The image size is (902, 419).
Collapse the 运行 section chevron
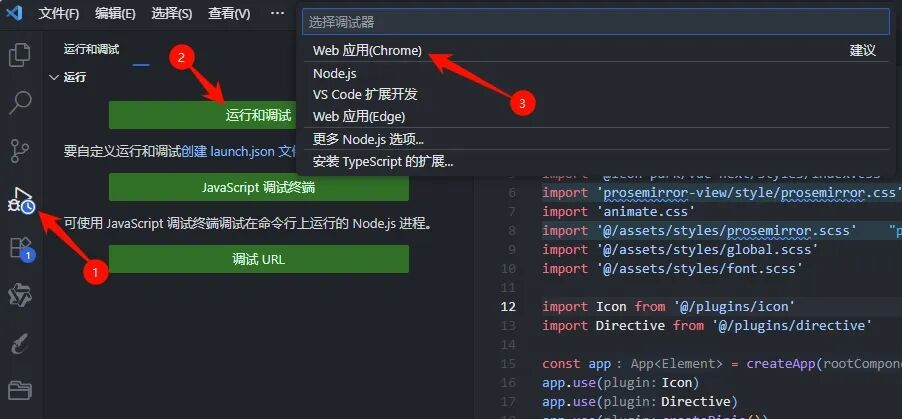click(55, 77)
